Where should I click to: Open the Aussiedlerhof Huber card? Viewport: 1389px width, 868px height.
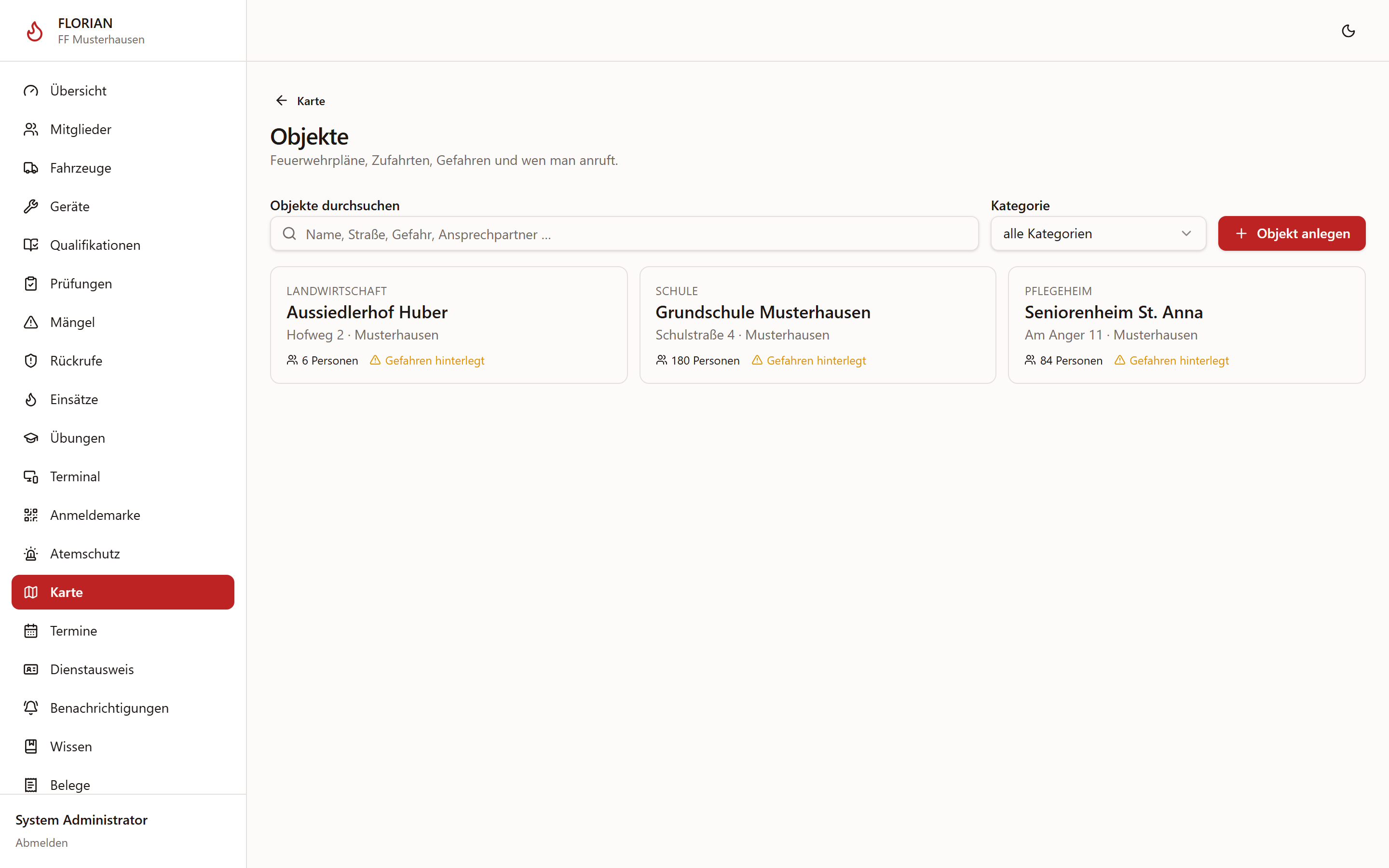pos(448,325)
